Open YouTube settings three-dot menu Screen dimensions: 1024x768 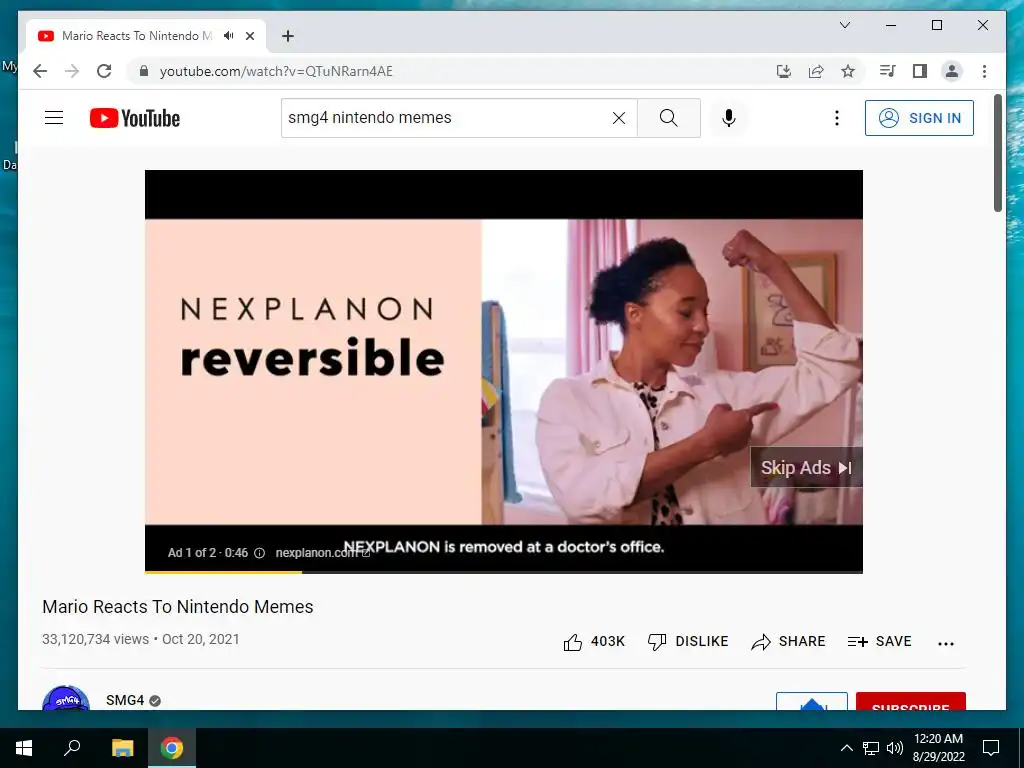tap(837, 118)
